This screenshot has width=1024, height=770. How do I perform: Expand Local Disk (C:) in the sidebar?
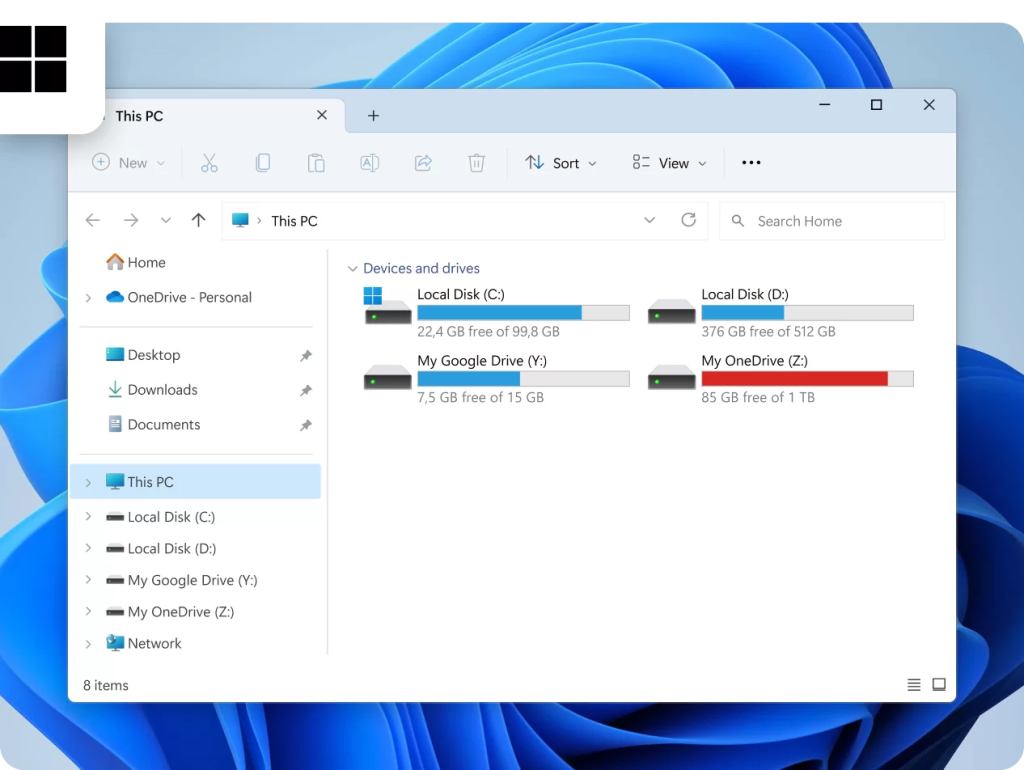(x=88, y=517)
